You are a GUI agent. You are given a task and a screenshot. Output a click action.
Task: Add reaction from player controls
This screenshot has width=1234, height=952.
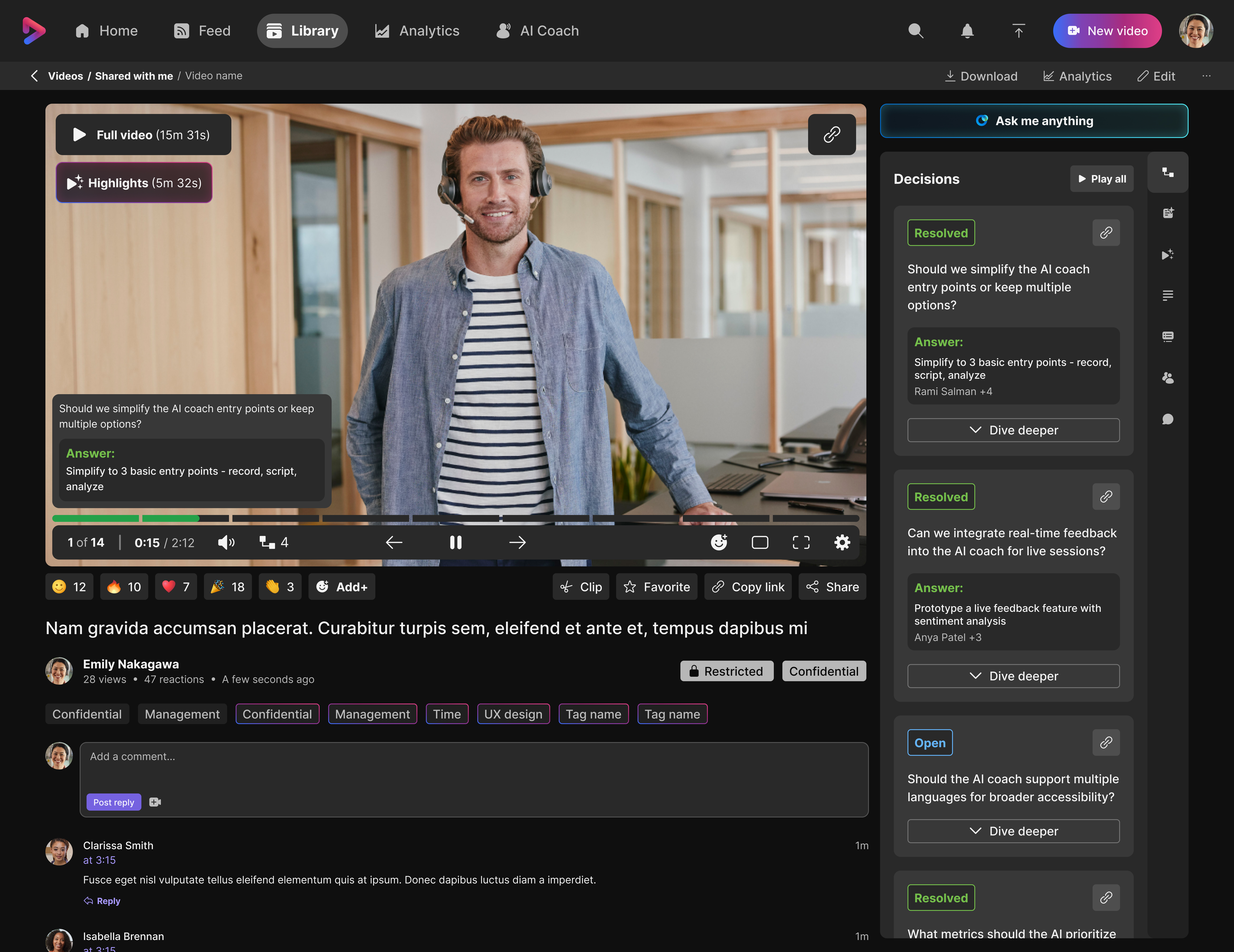coord(719,542)
